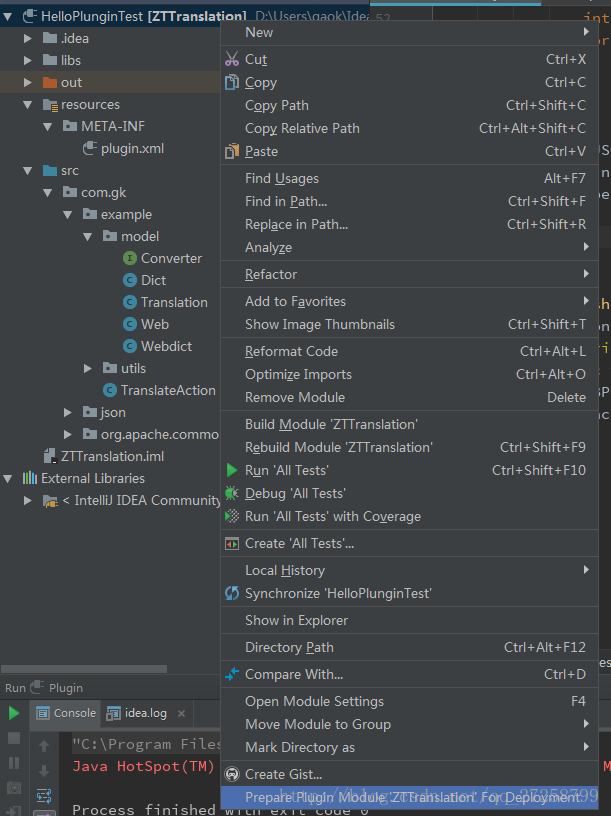Screen dimensions: 611x816
Task: Select org.apache.commo package row
Action: [x=110, y=434]
